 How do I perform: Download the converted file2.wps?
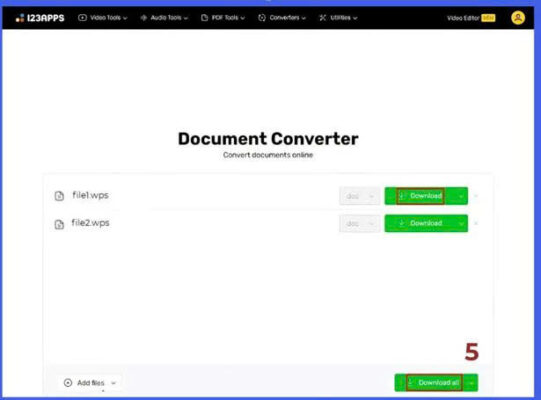click(420, 223)
